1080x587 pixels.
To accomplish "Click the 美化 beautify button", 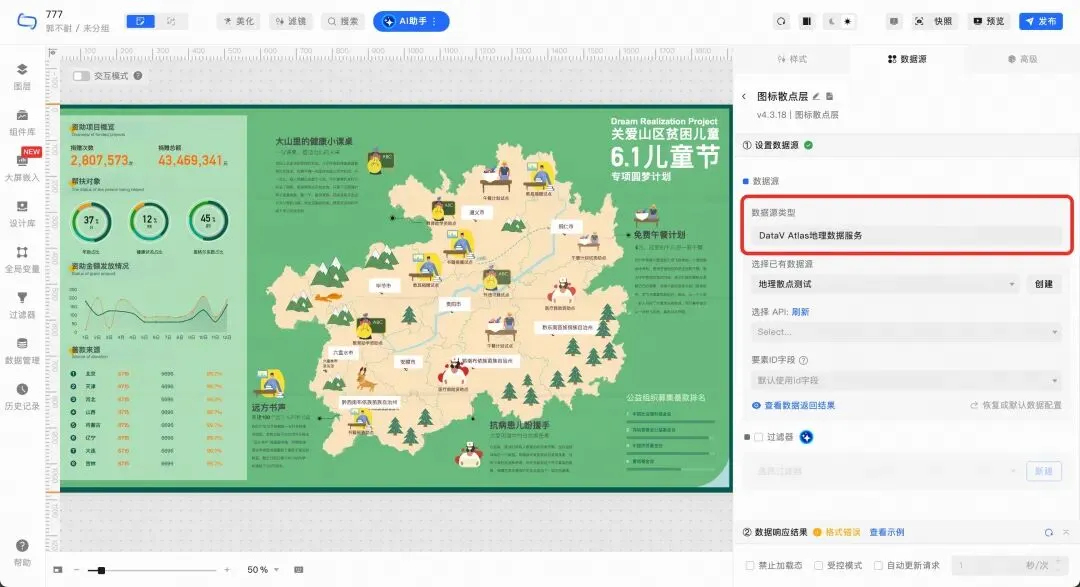I will pos(238,21).
